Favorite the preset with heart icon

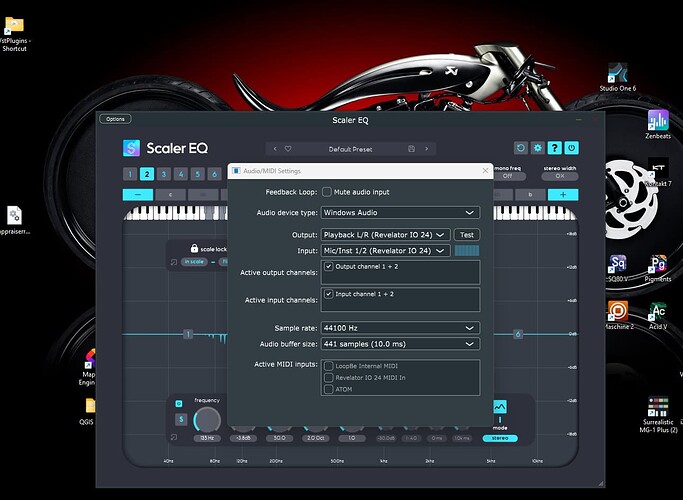coord(288,149)
